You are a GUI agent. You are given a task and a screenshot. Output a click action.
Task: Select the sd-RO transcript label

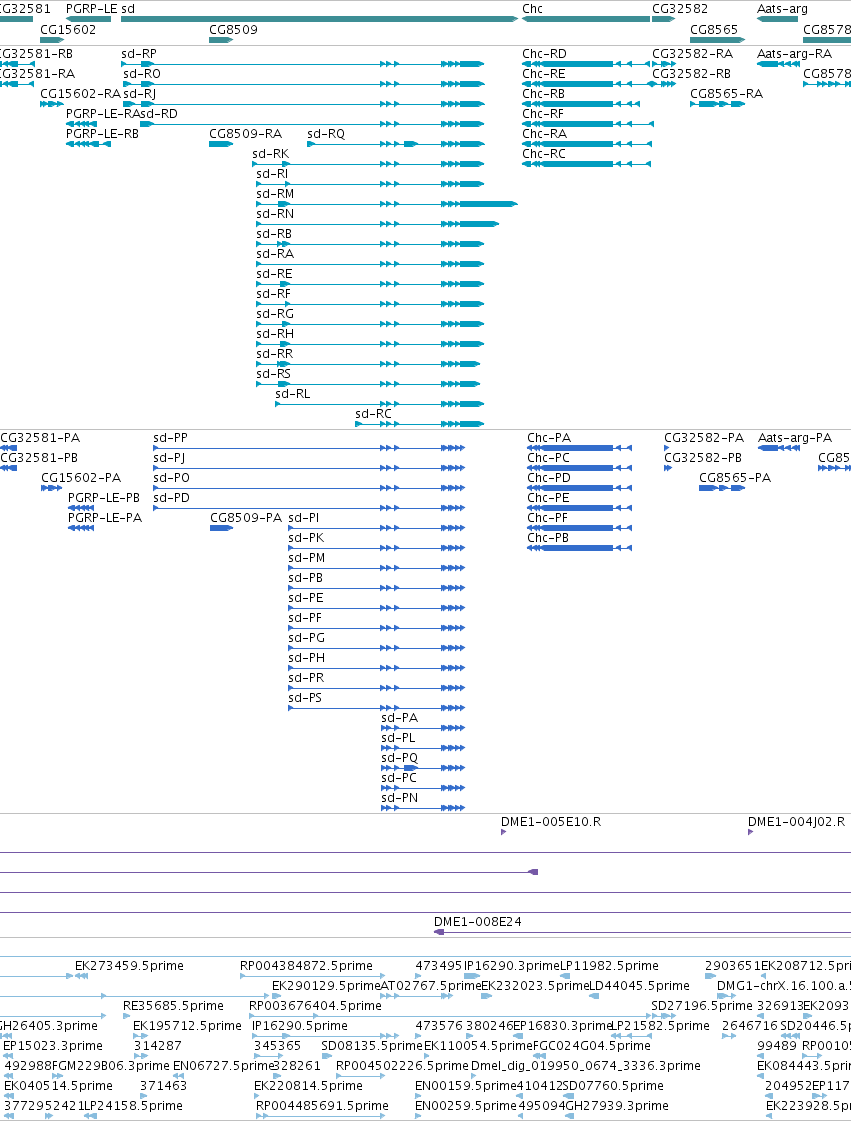coord(142,74)
